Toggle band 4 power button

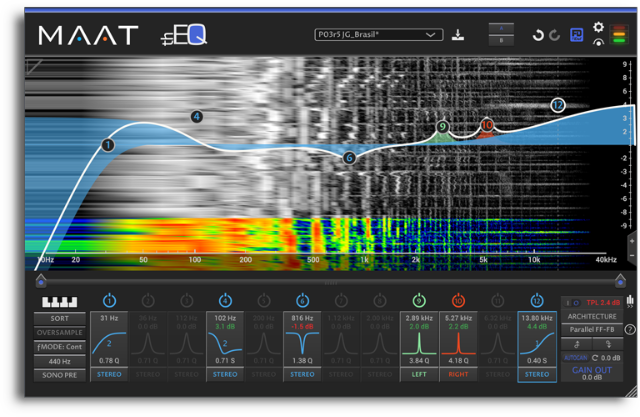pos(225,301)
